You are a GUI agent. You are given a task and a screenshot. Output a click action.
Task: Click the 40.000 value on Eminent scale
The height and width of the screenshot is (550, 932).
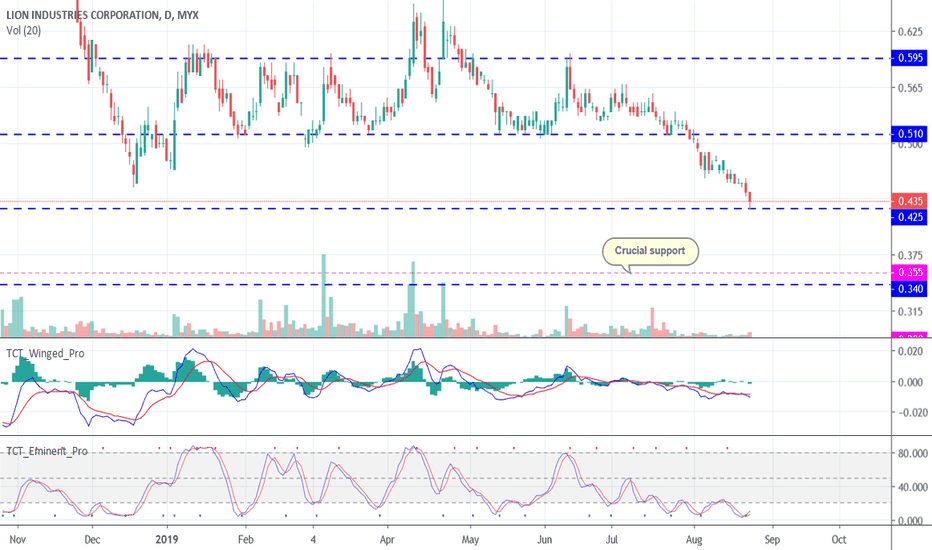click(912, 487)
